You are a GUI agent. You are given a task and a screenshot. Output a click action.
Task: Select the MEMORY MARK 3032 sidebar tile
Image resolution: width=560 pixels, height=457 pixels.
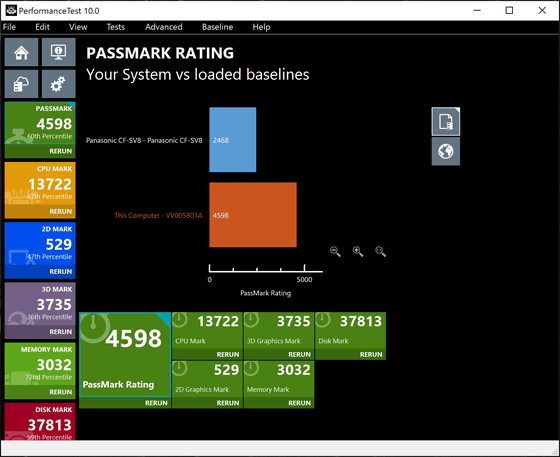tap(40, 364)
